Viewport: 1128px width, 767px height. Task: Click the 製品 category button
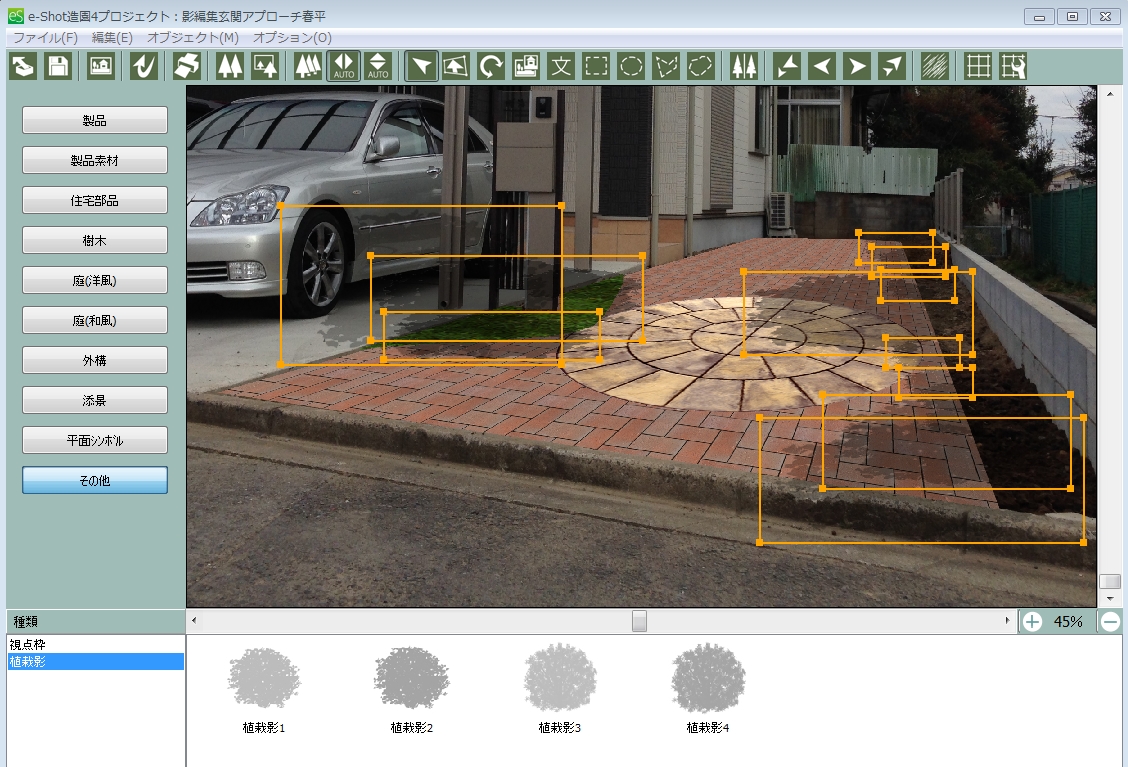click(95, 120)
